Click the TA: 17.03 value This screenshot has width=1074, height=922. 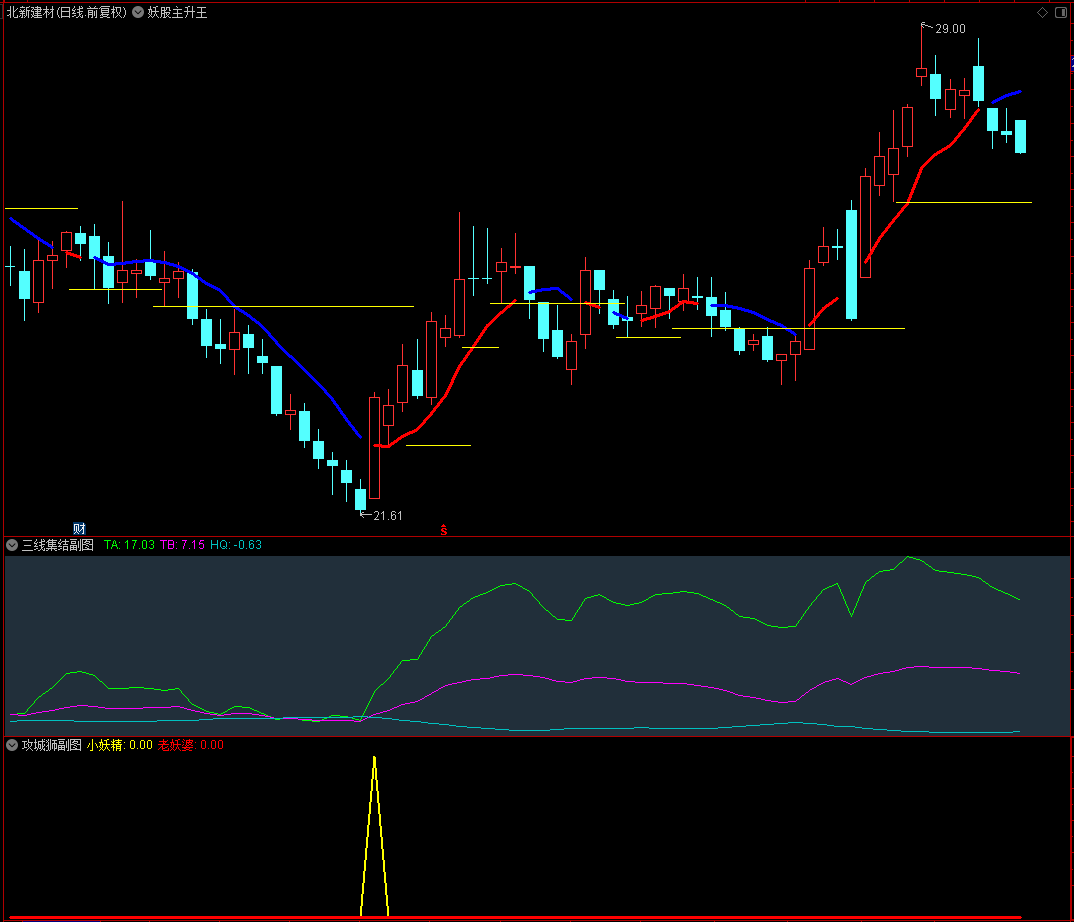pos(129,545)
